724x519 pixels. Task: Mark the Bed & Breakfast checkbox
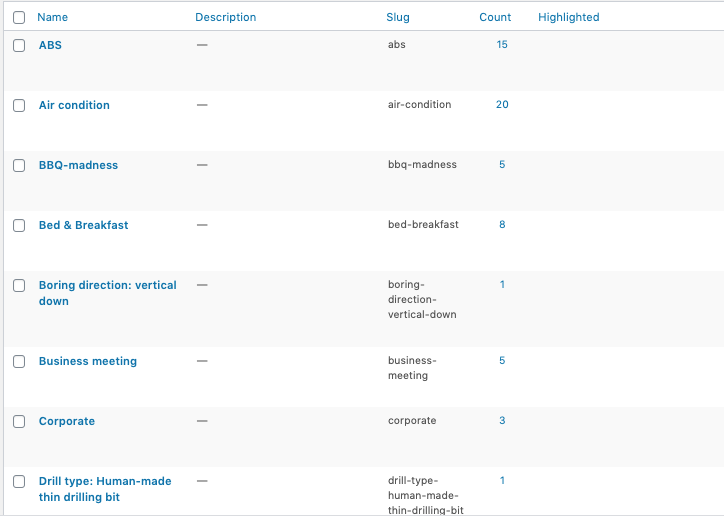pyautogui.click(x=19, y=226)
